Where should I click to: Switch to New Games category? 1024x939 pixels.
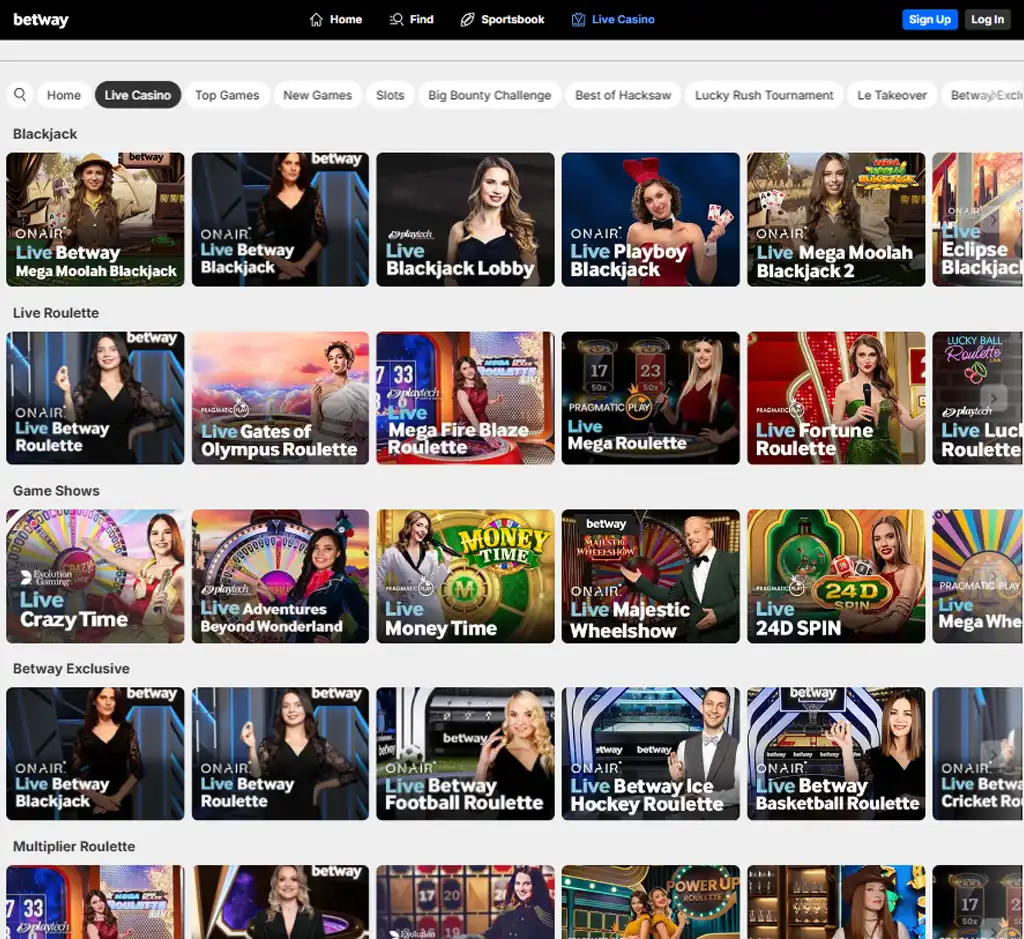pos(317,95)
